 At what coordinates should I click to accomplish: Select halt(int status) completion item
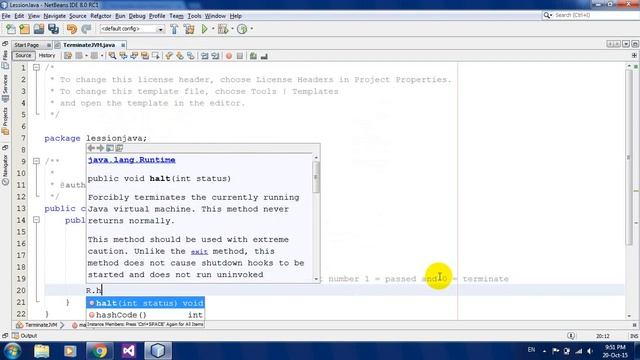point(145,303)
